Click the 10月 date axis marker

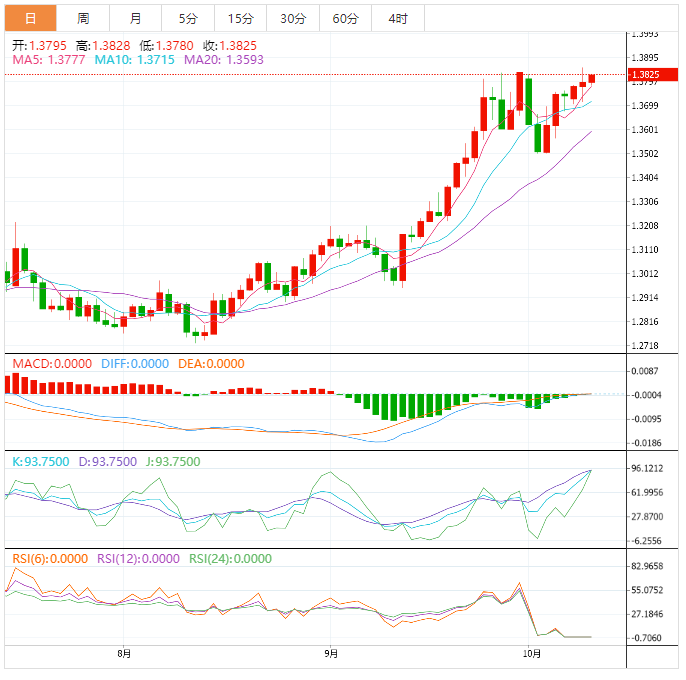click(x=532, y=654)
